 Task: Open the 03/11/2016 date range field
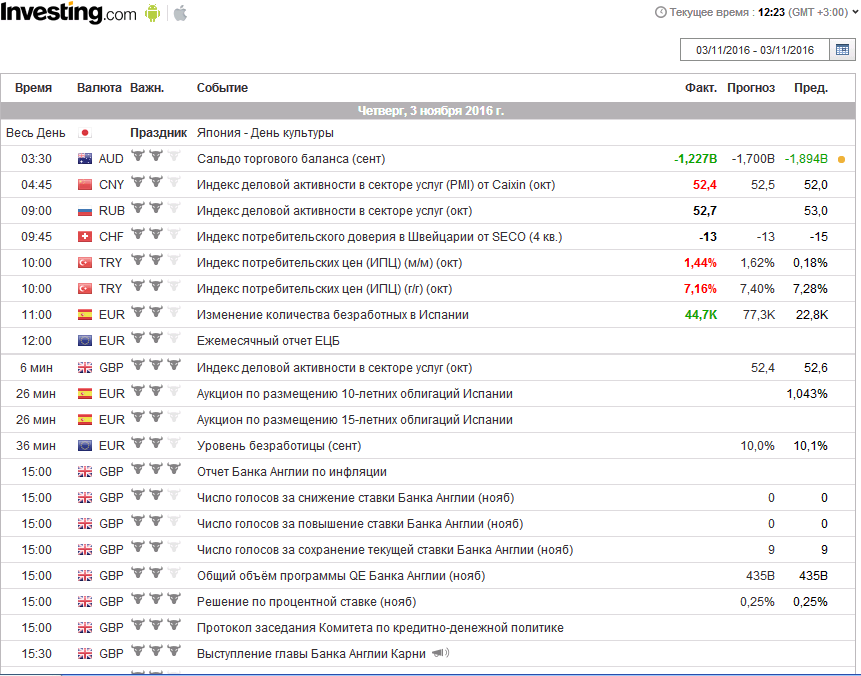coord(755,50)
